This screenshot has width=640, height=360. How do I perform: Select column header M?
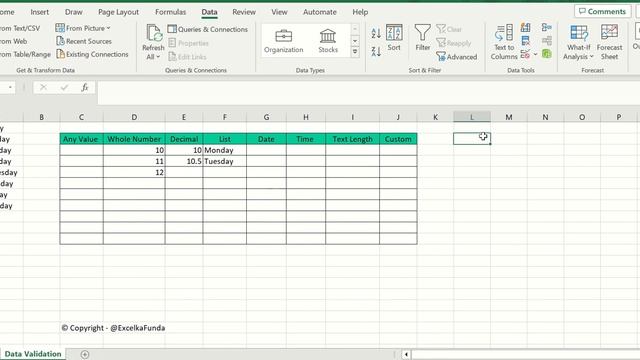(x=509, y=117)
